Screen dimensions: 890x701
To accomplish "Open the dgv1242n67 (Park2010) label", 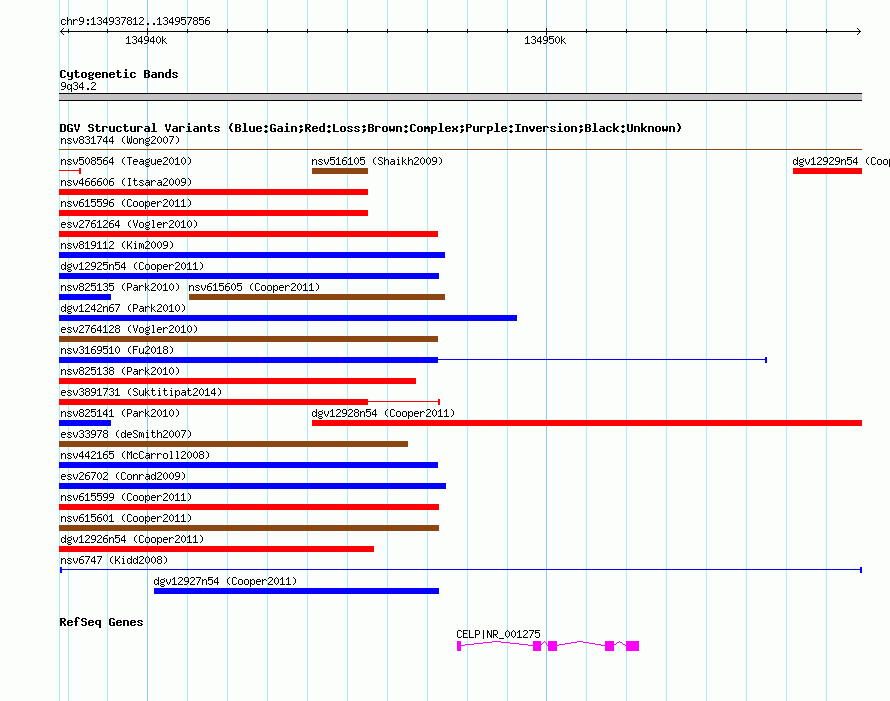I will [123, 308].
